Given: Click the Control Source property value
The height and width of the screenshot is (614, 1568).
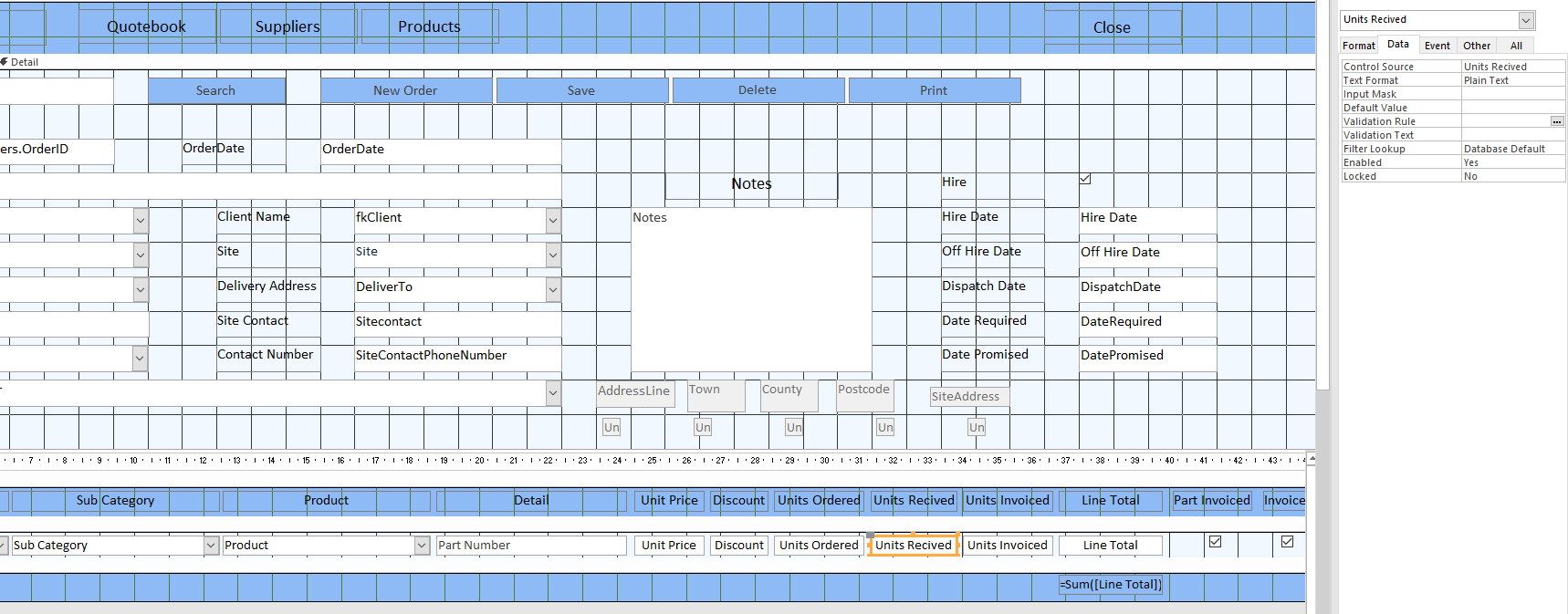Looking at the screenshot, I should click(x=1513, y=67).
